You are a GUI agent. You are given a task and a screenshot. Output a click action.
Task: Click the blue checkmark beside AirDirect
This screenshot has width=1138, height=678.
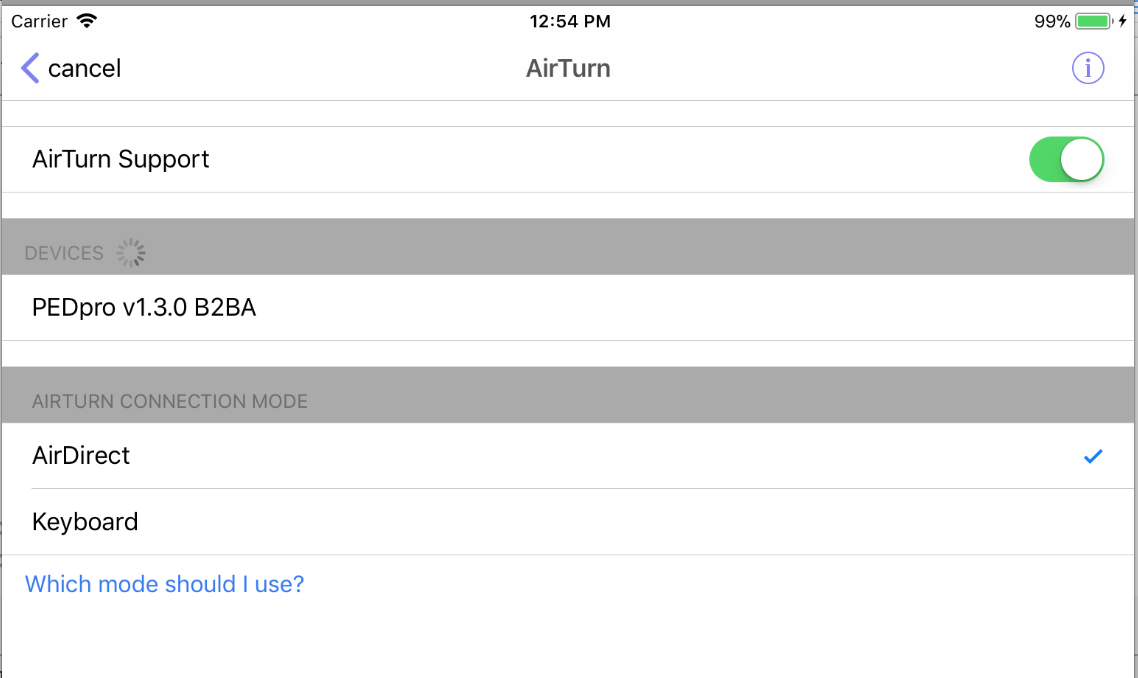pos(1093,456)
